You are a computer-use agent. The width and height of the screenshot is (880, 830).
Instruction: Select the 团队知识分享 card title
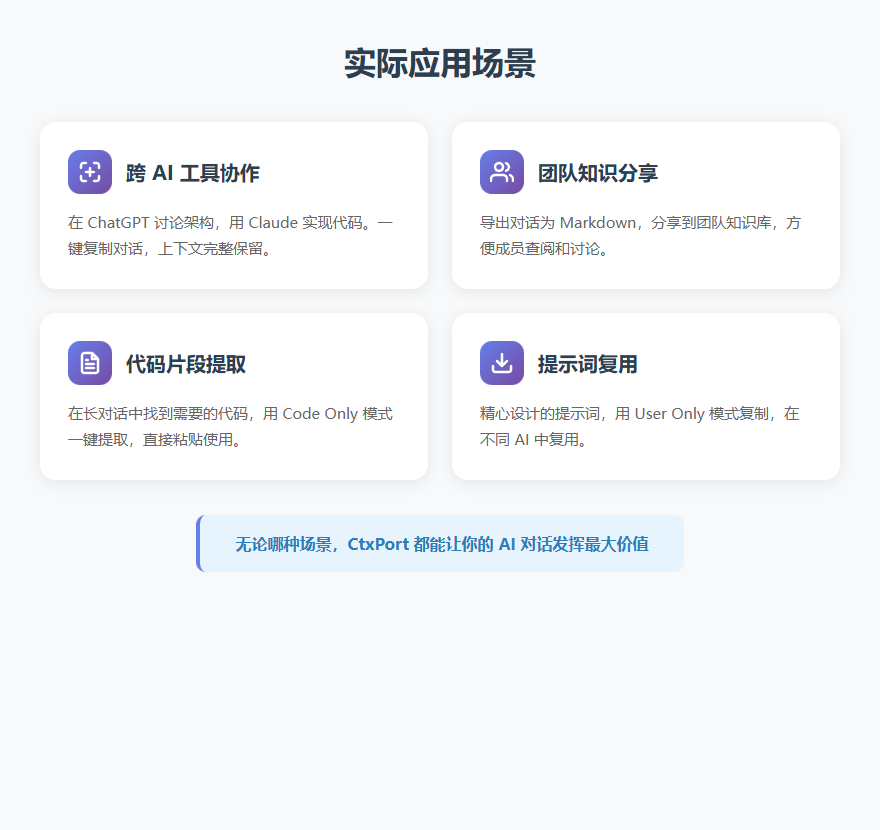pos(598,173)
